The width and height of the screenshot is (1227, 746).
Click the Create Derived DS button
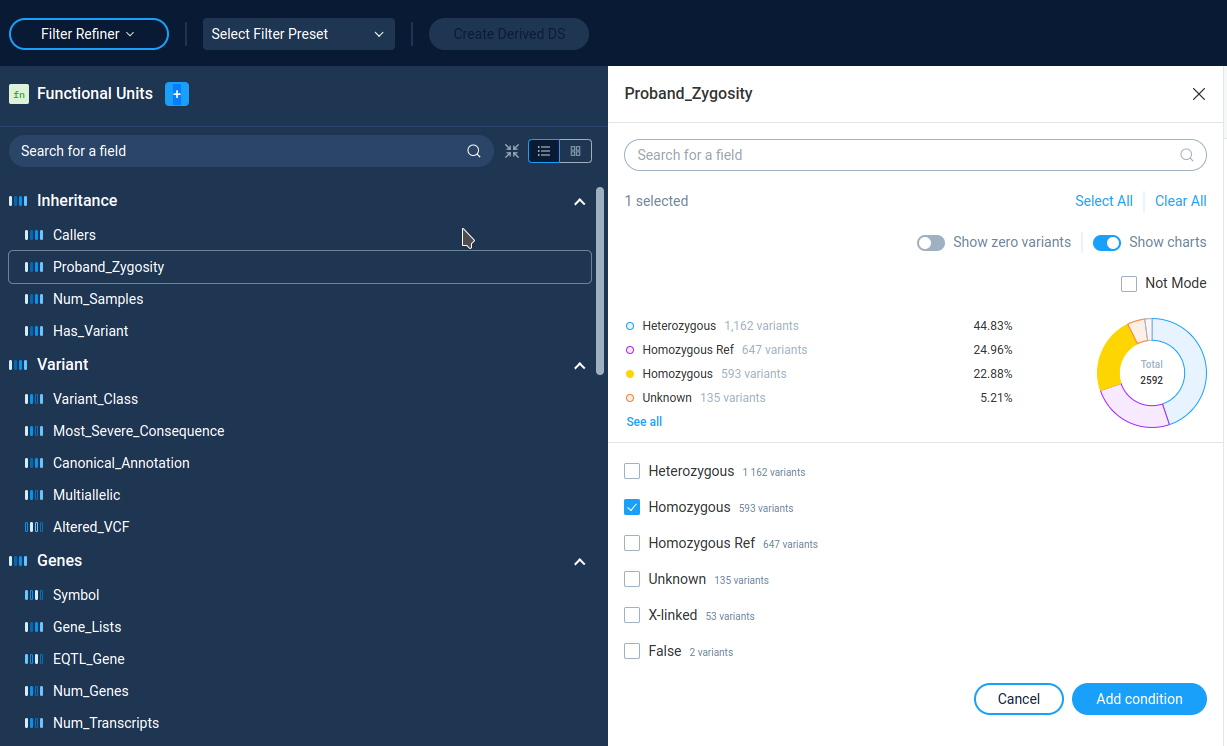click(x=509, y=34)
